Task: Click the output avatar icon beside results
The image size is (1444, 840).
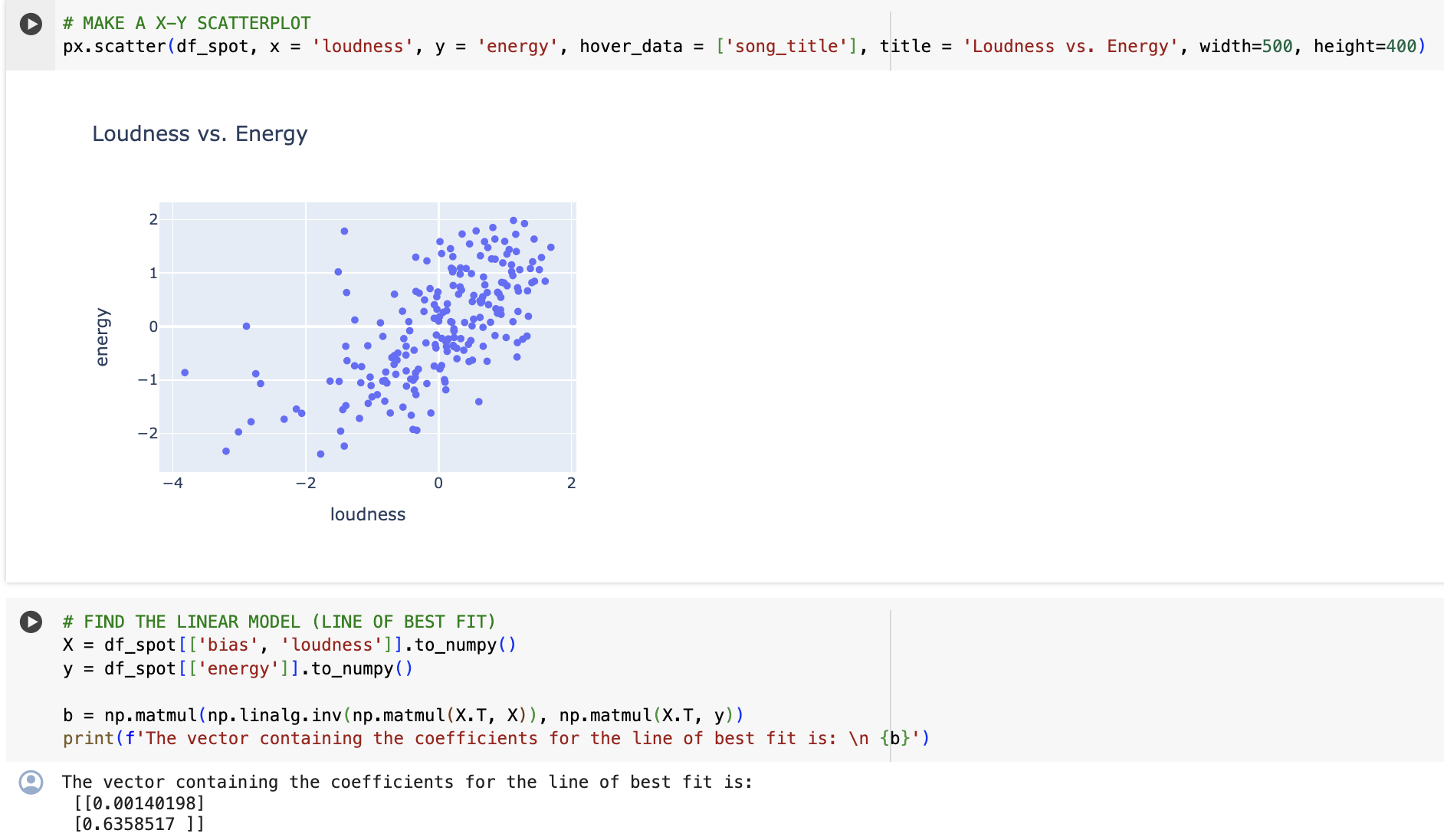Action: 31,783
